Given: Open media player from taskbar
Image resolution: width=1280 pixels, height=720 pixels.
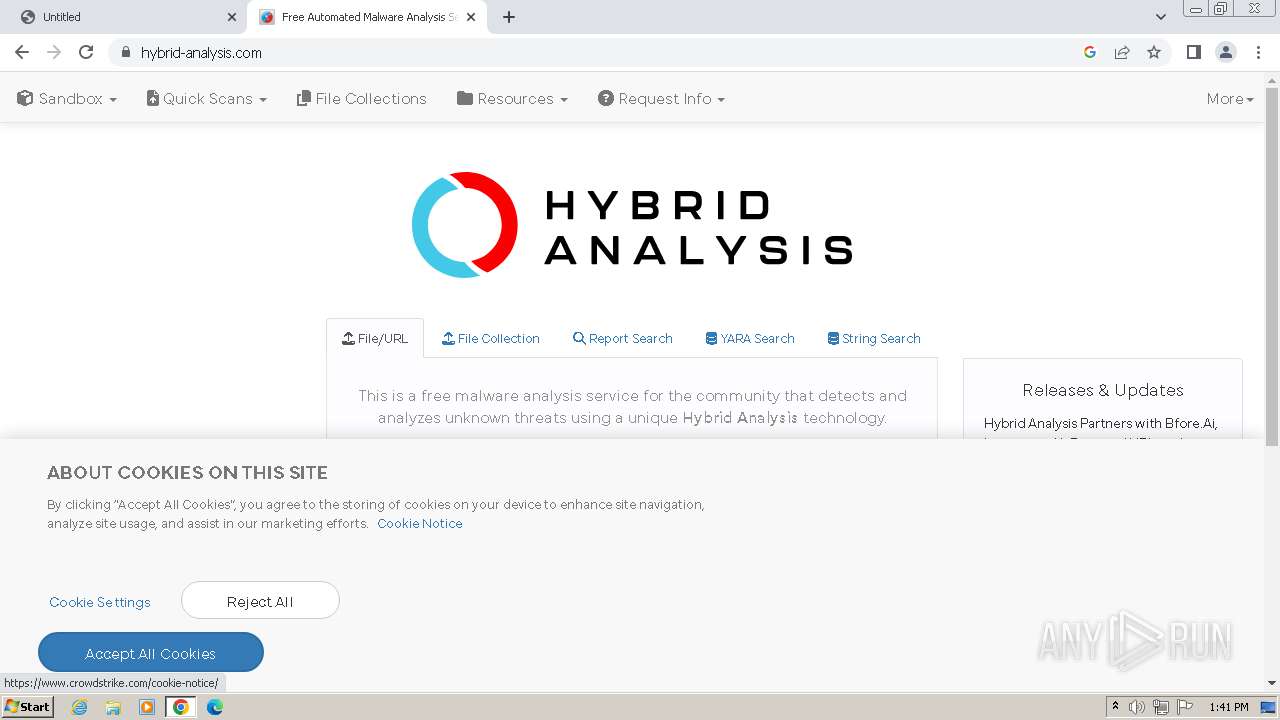Looking at the screenshot, I should [x=147, y=707].
